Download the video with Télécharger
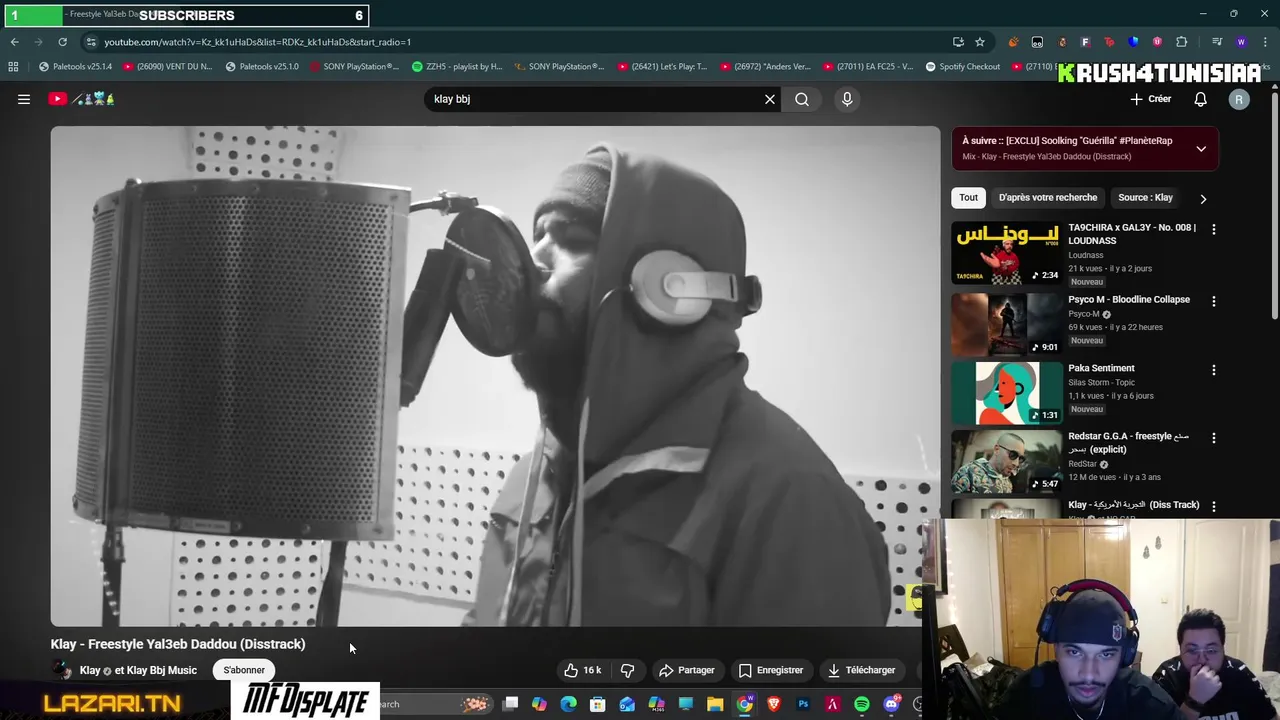1280x720 pixels. coord(861,670)
